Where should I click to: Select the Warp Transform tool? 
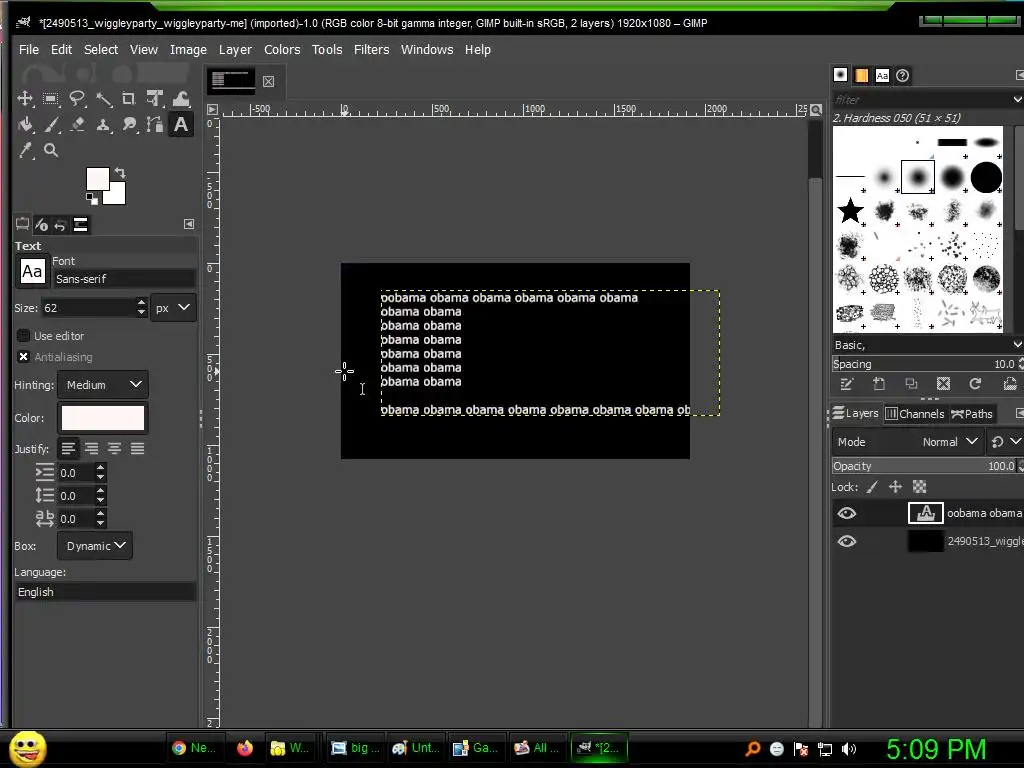click(x=181, y=99)
